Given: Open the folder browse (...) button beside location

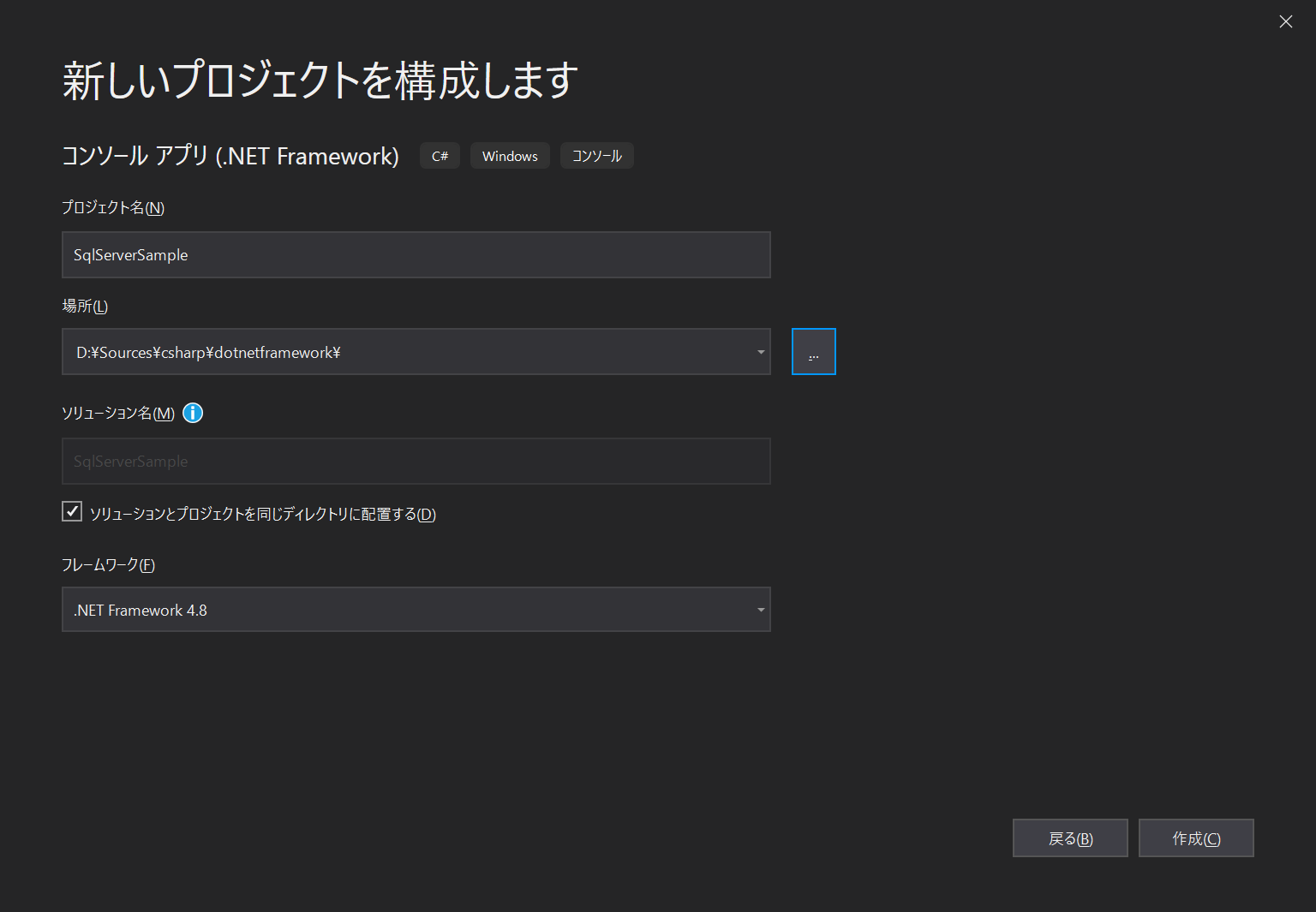Looking at the screenshot, I should pyautogui.click(x=812, y=351).
